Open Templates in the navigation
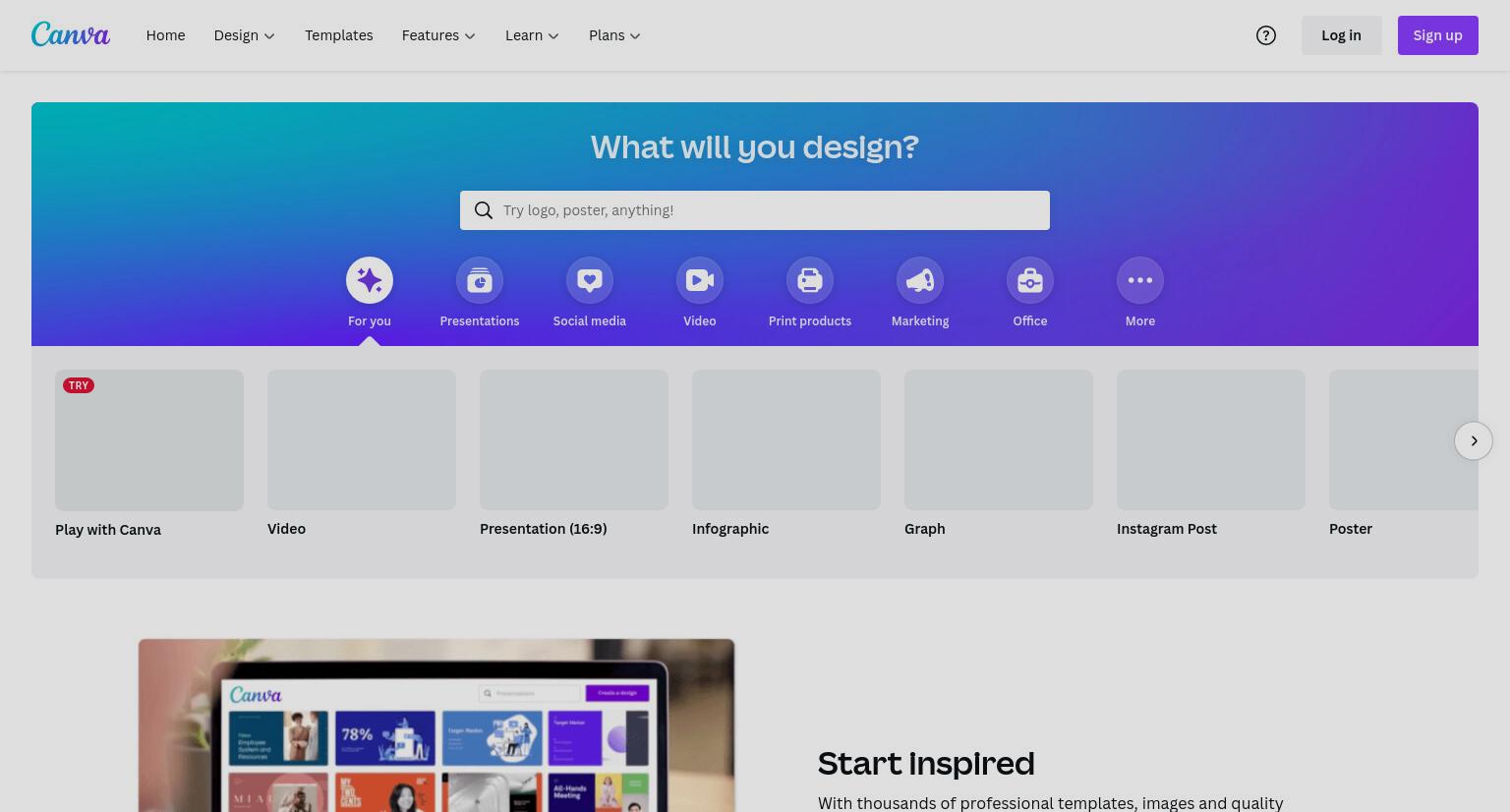Screen dimensions: 1510x812 (x=339, y=35)
